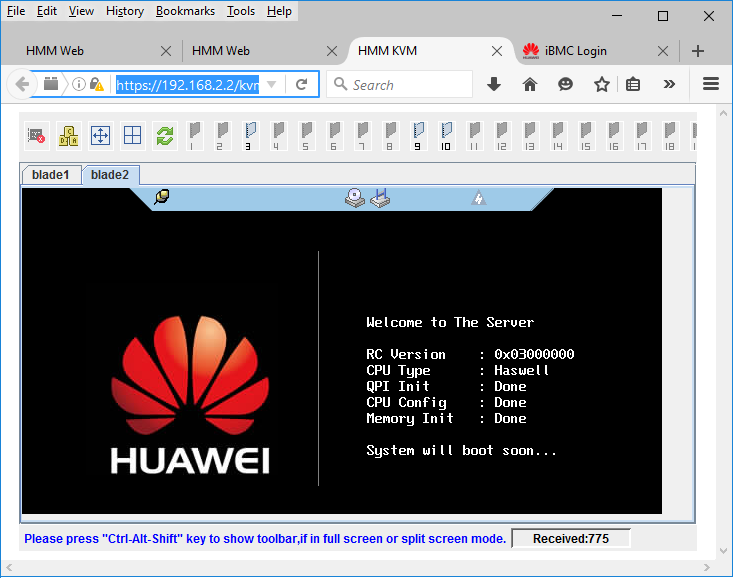Select blade slot 7 icon
This screenshot has width=733, height=578.
(x=363, y=136)
